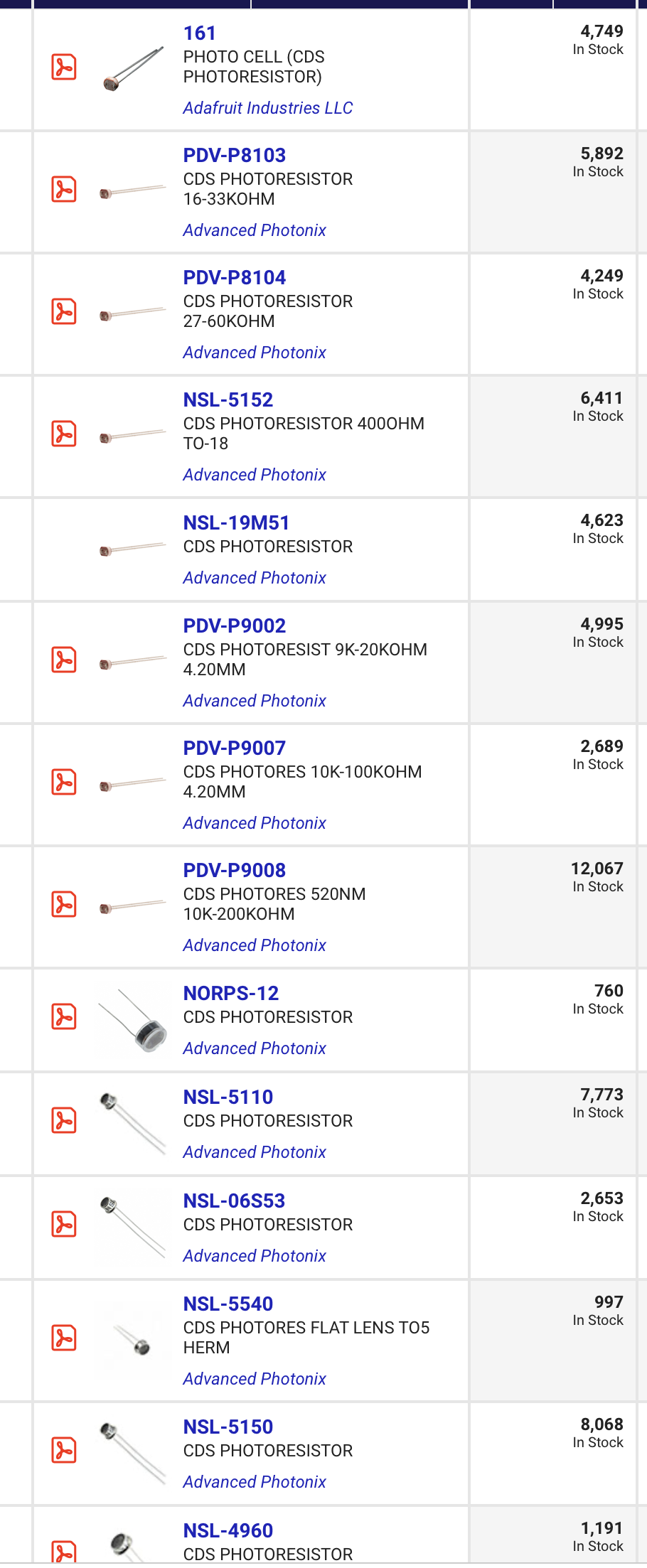Open part number 161 product link
647x1568 pixels.
[199, 33]
